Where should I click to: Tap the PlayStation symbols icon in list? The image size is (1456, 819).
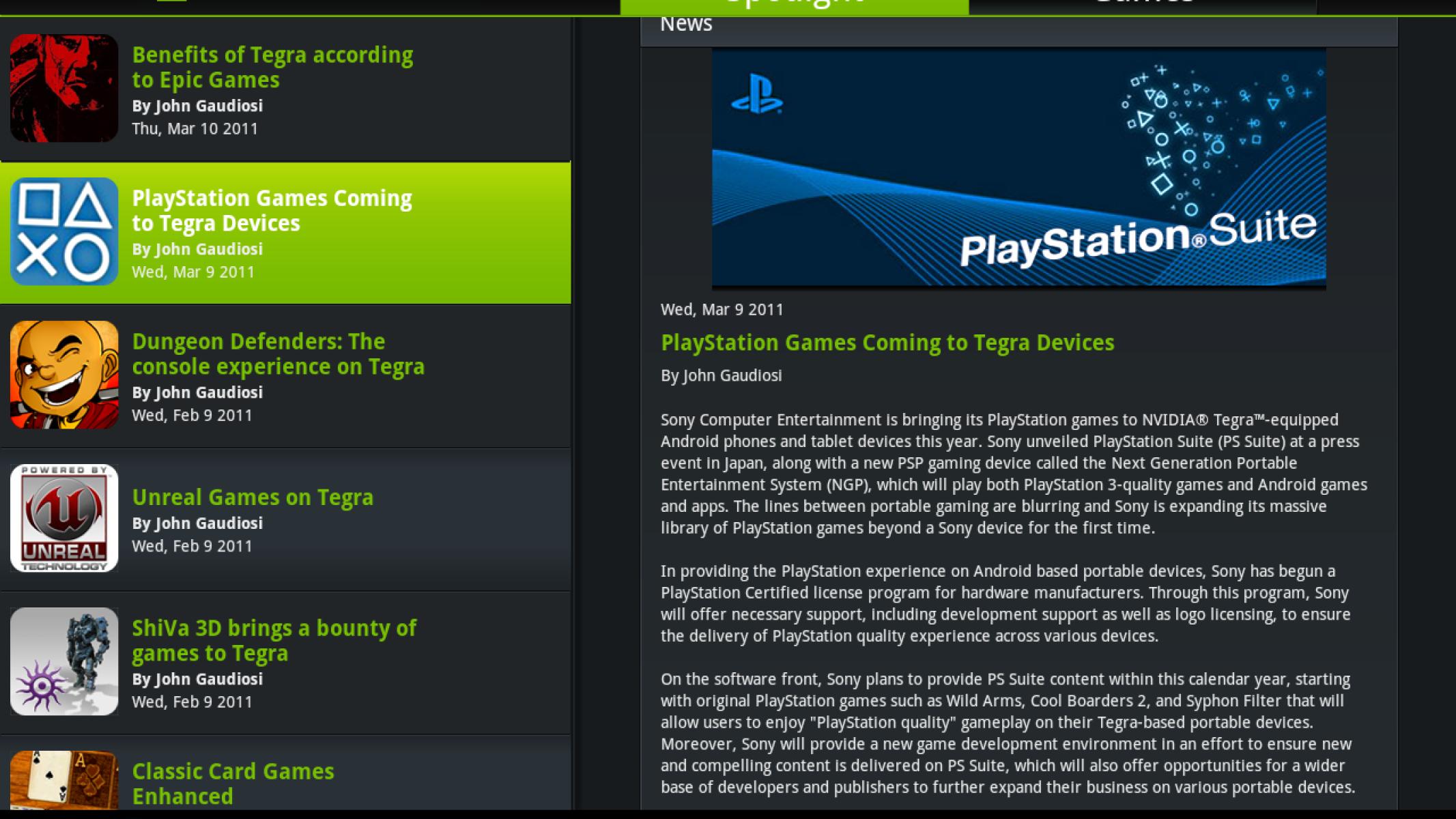(64, 231)
